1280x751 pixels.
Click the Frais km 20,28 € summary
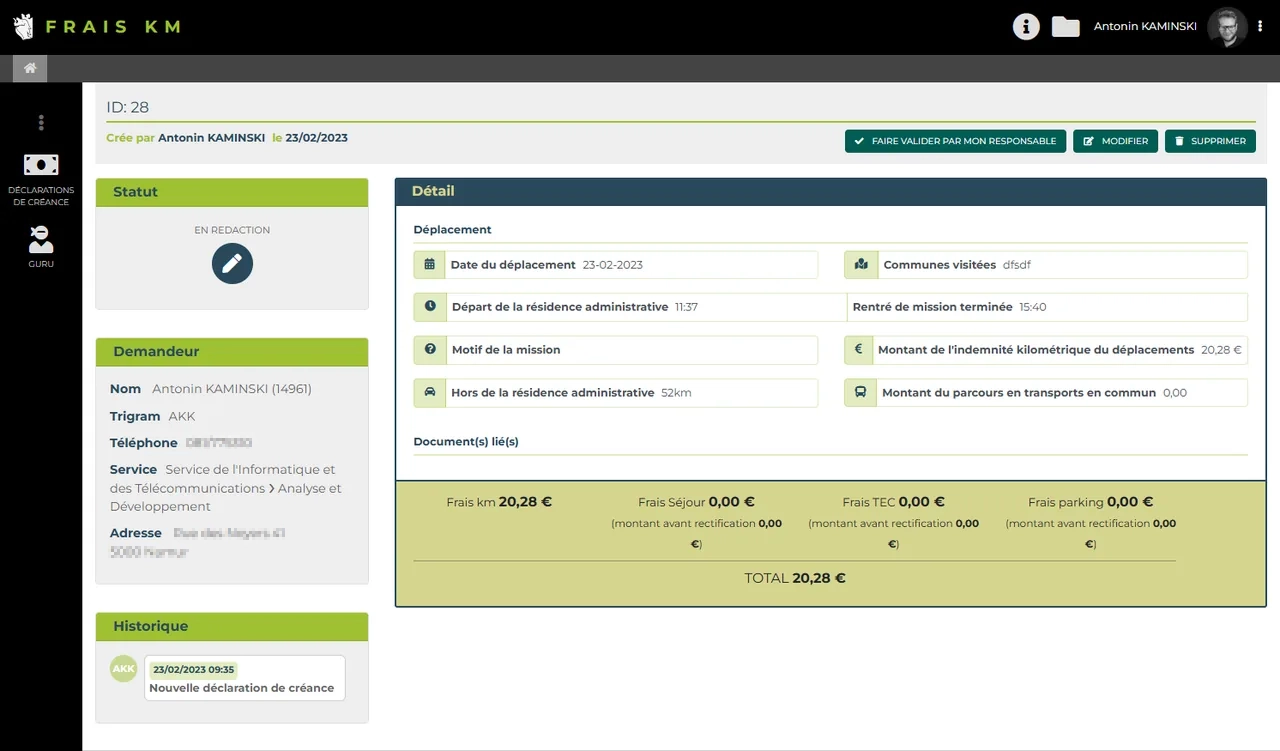(x=499, y=502)
